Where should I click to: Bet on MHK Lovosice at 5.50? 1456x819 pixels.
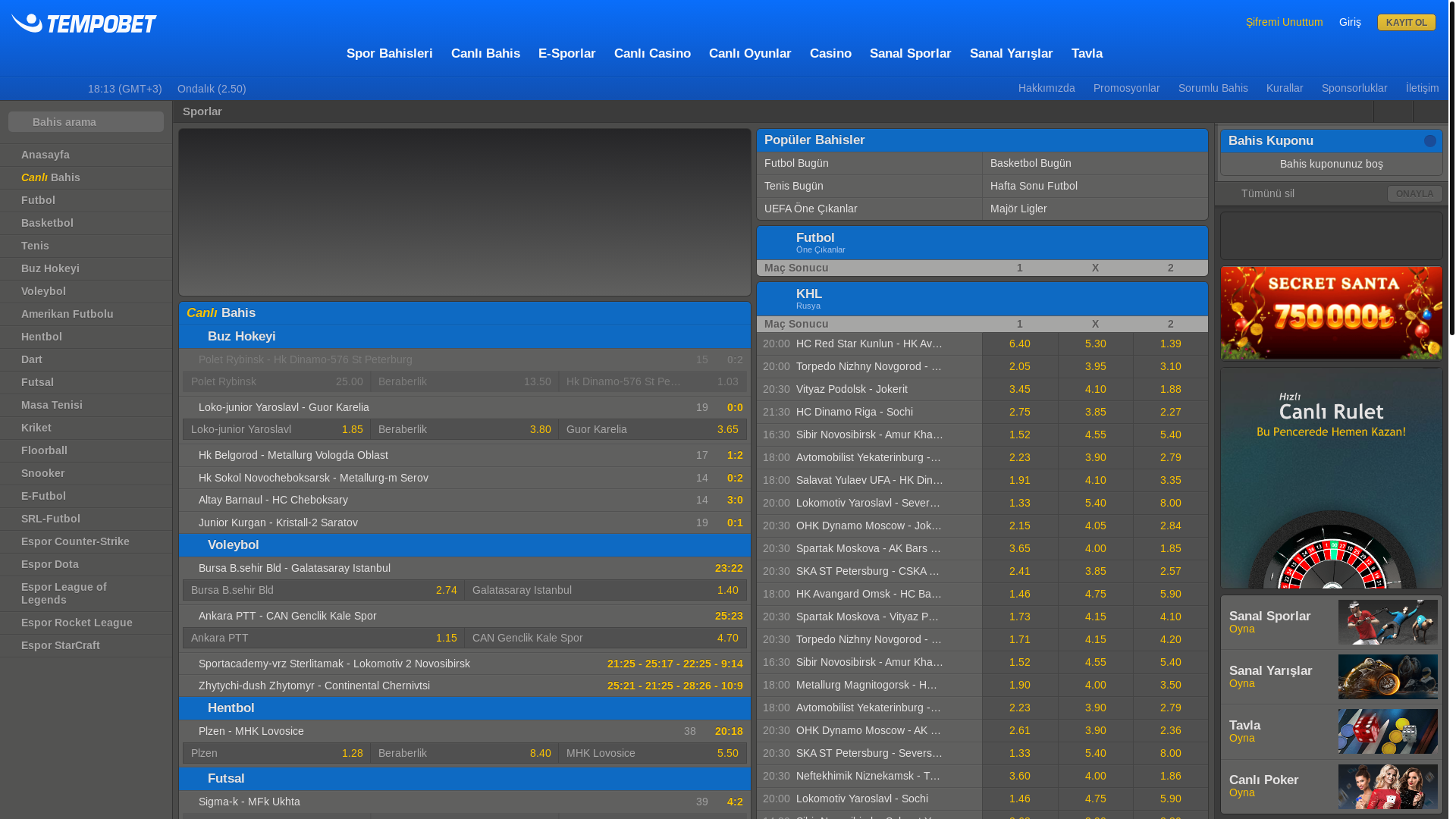652,753
